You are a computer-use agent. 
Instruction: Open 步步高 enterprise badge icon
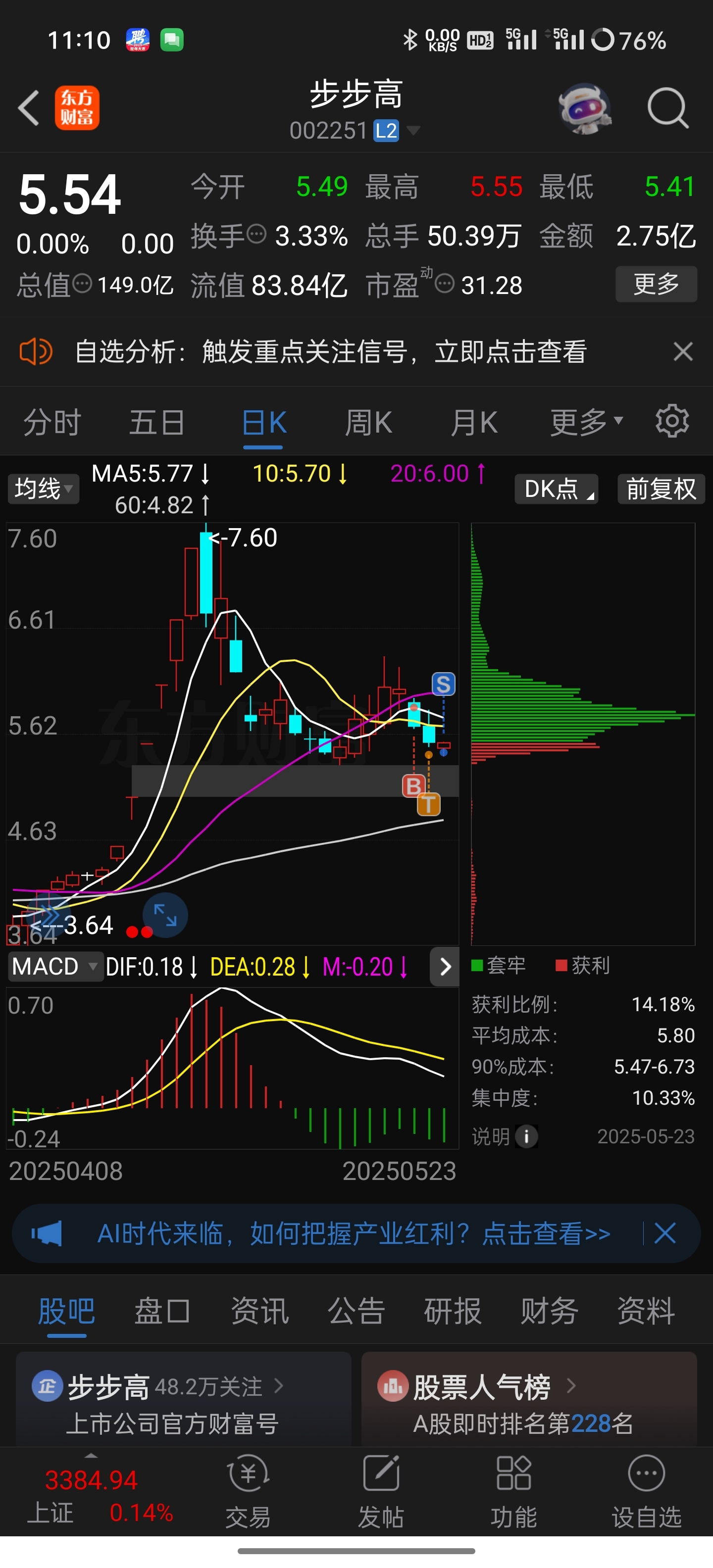pyautogui.click(x=47, y=1386)
